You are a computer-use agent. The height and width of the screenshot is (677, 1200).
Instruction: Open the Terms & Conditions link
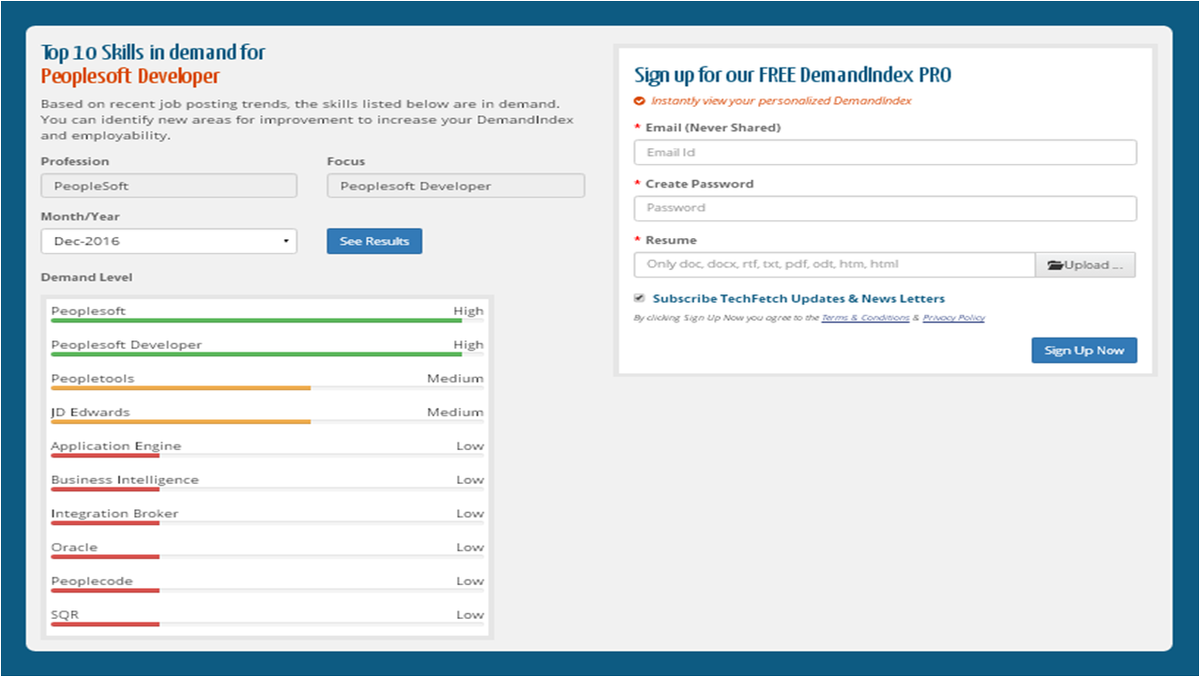pyautogui.click(x=866, y=318)
